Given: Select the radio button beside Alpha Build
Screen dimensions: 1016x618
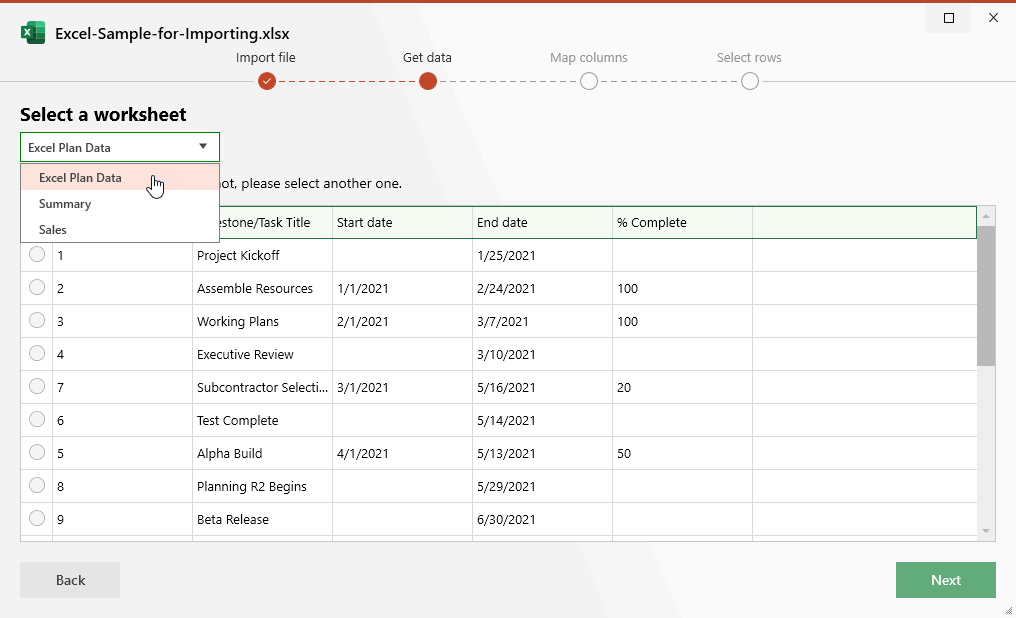Looking at the screenshot, I should 37,452.
